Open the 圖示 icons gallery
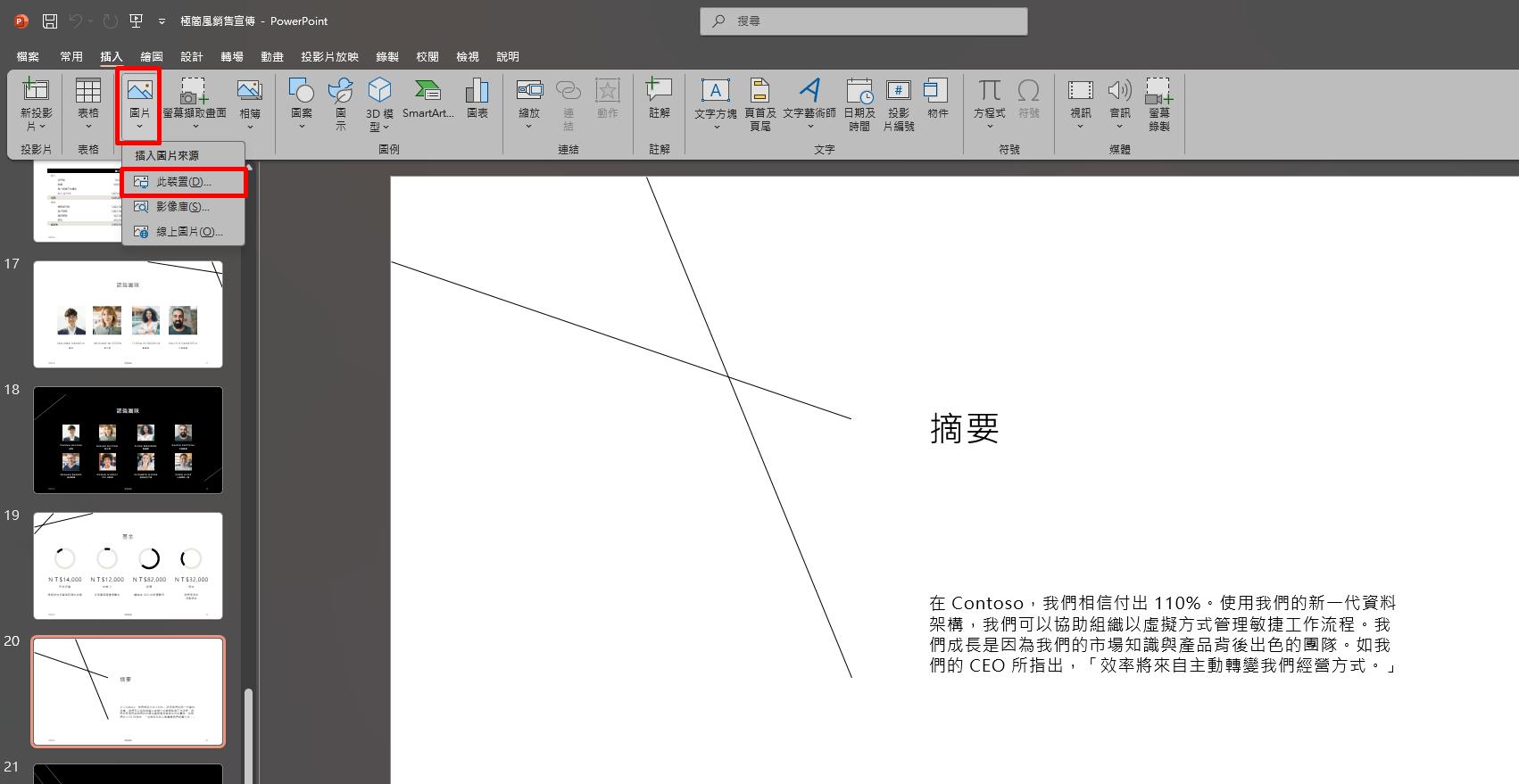Viewport: 1519px width, 784px height. pyautogui.click(x=340, y=104)
